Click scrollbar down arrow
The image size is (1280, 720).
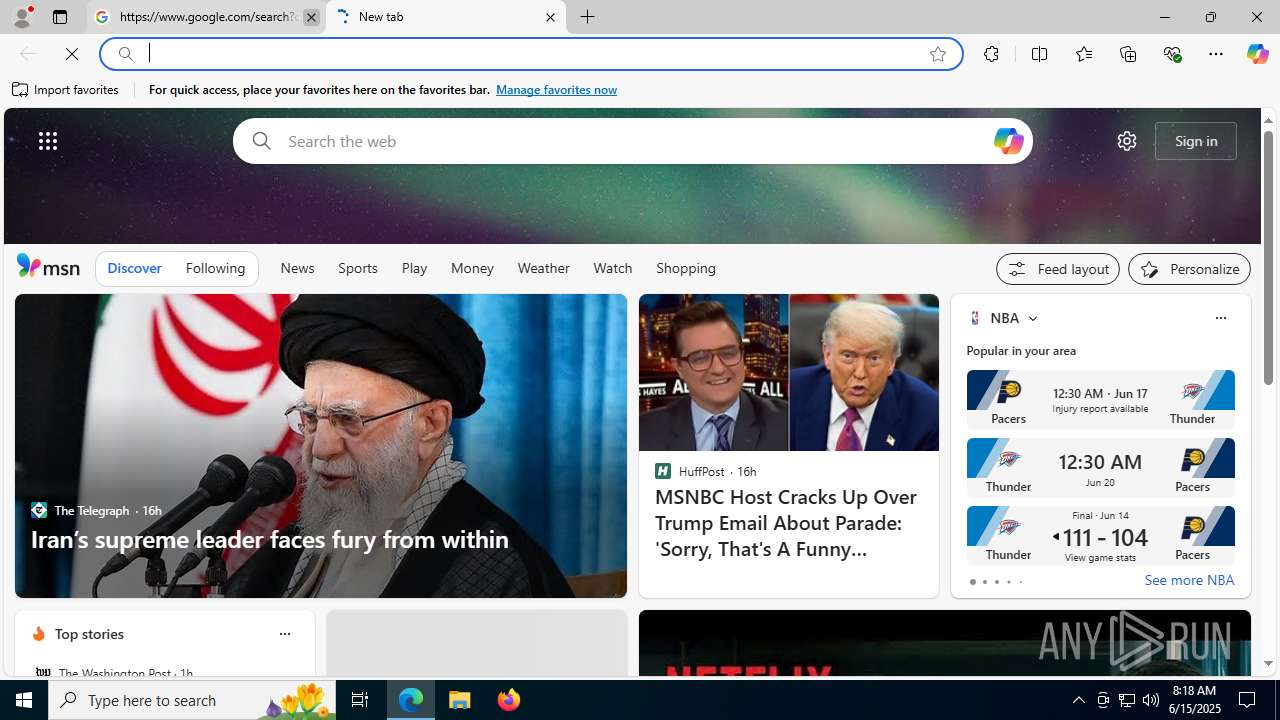coord(1268,664)
